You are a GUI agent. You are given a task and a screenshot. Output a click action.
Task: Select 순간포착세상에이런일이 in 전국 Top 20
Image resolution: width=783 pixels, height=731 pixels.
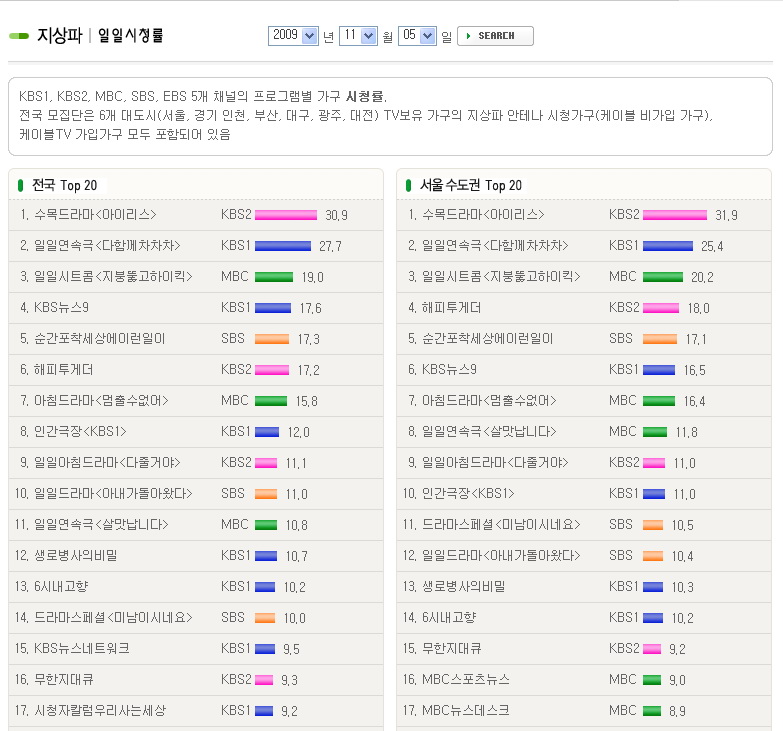pyautogui.click(x=99, y=339)
